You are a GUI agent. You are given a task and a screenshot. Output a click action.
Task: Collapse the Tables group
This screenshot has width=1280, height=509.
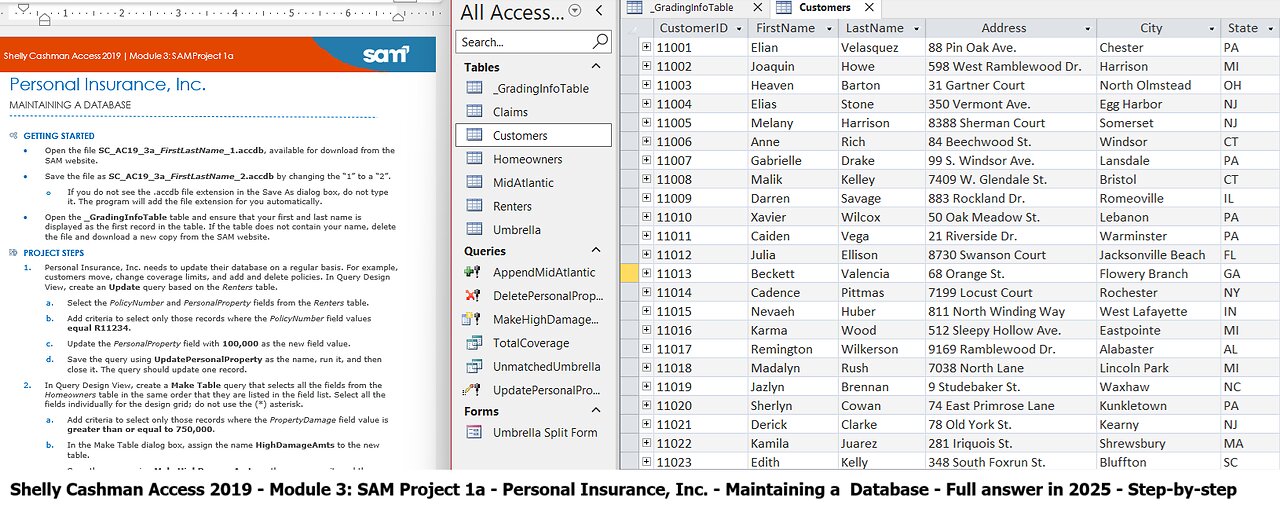click(x=597, y=67)
